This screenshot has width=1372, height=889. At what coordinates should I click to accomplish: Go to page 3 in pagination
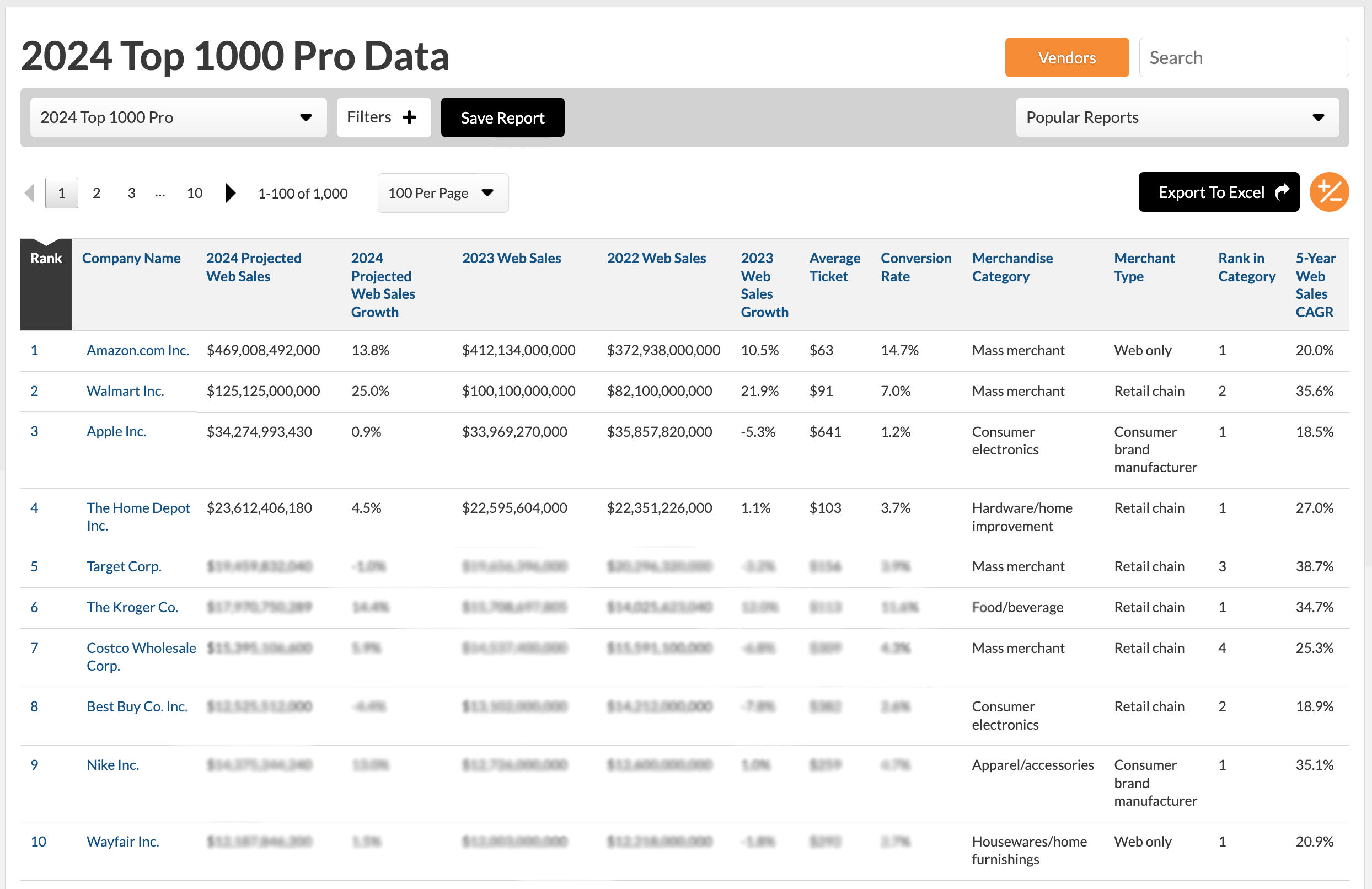[131, 193]
